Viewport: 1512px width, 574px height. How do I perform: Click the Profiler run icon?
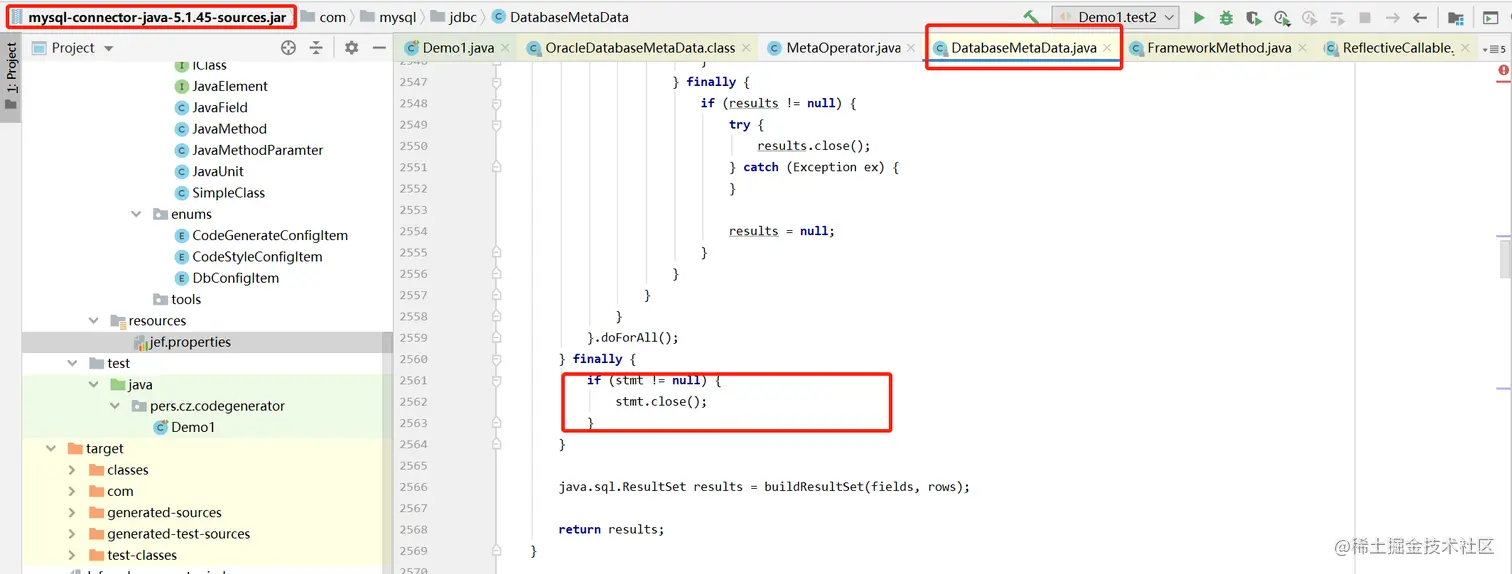click(x=1282, y=18)
